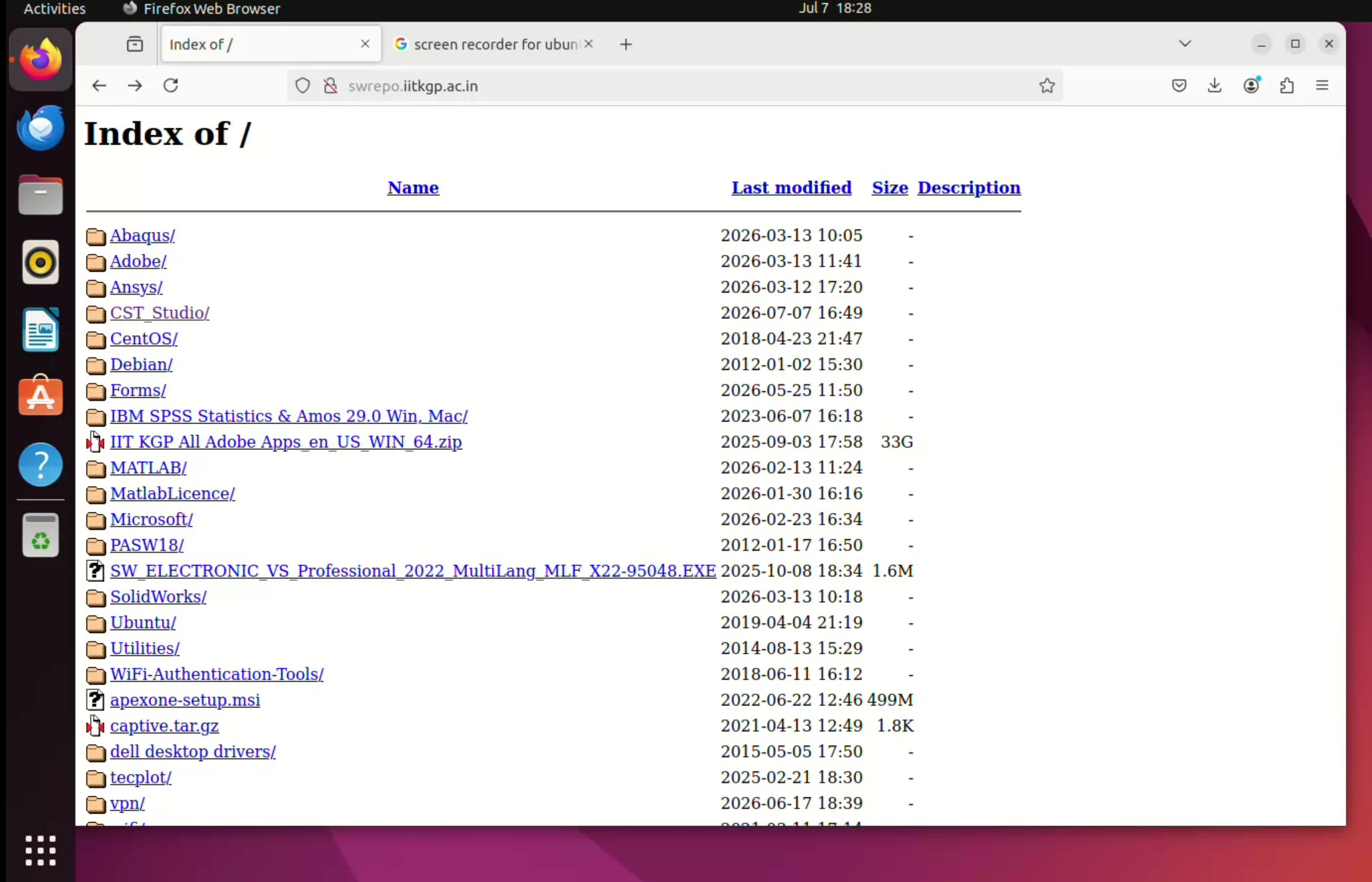The width and height of the screenshot is (1372, 882).
Task: Bookmark this page with the star
Action: click(x=1047, y=86)
